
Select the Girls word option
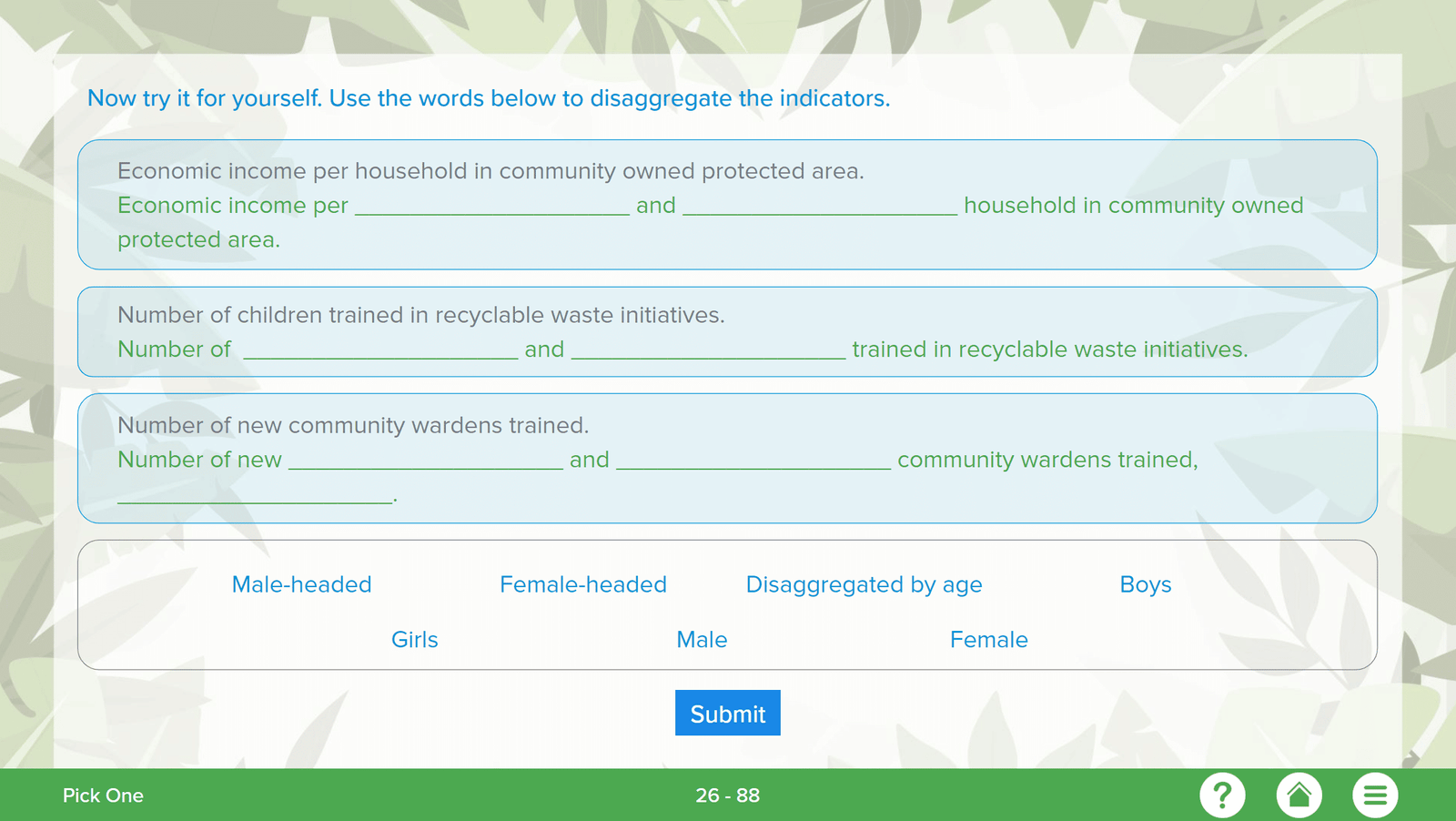click(414, 640)
